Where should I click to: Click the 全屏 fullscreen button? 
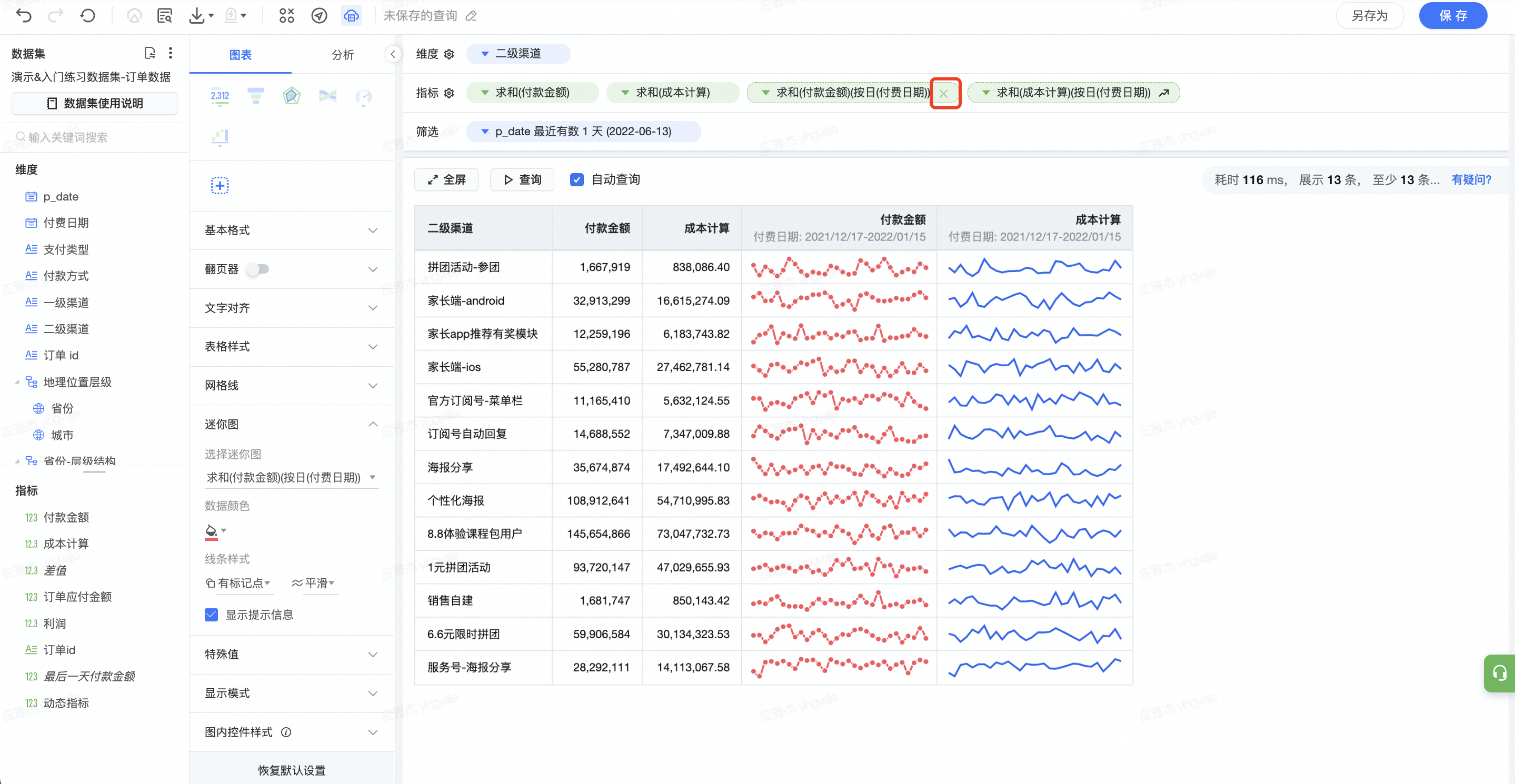point(446,180)
